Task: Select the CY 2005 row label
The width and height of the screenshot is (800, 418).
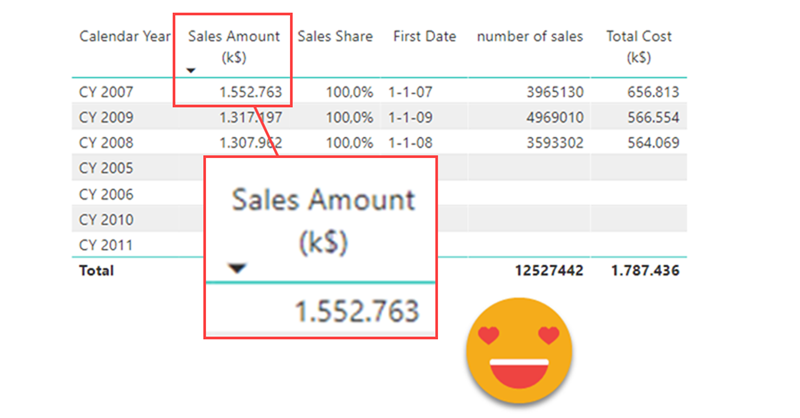Action: (106, 168)
